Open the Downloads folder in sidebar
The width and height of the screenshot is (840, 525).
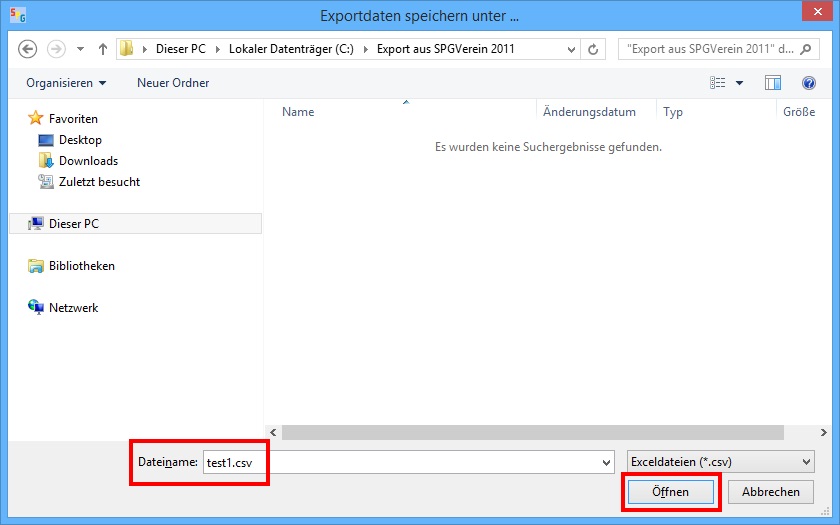tap(88, 161)
